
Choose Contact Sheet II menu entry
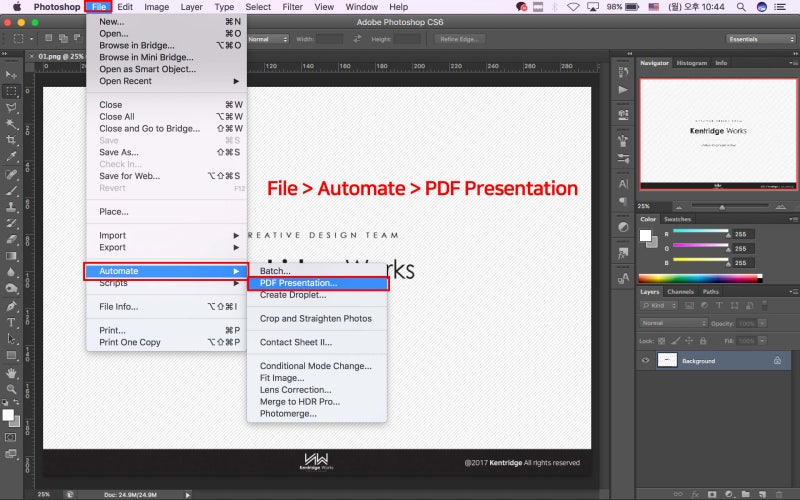coord(317,342)
